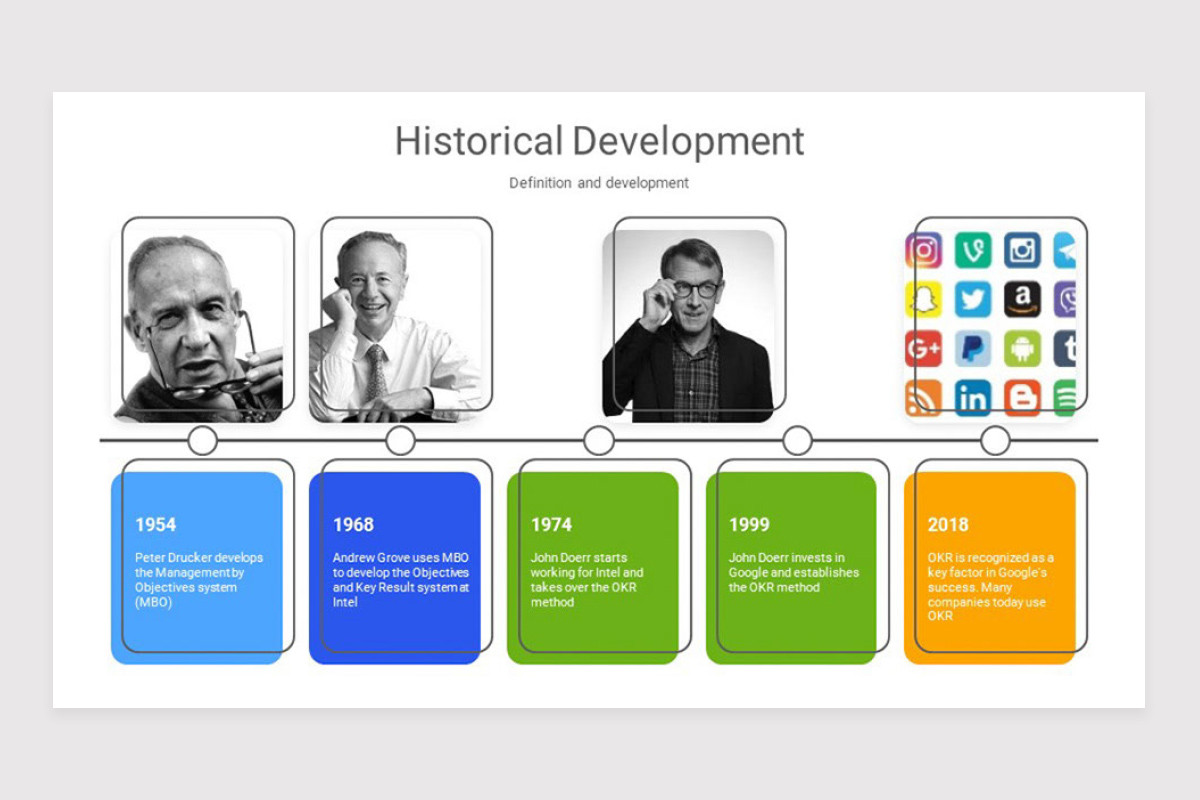Click the PayPal icon
This screenshot has height=800, width=1200.
pos(973,348)
